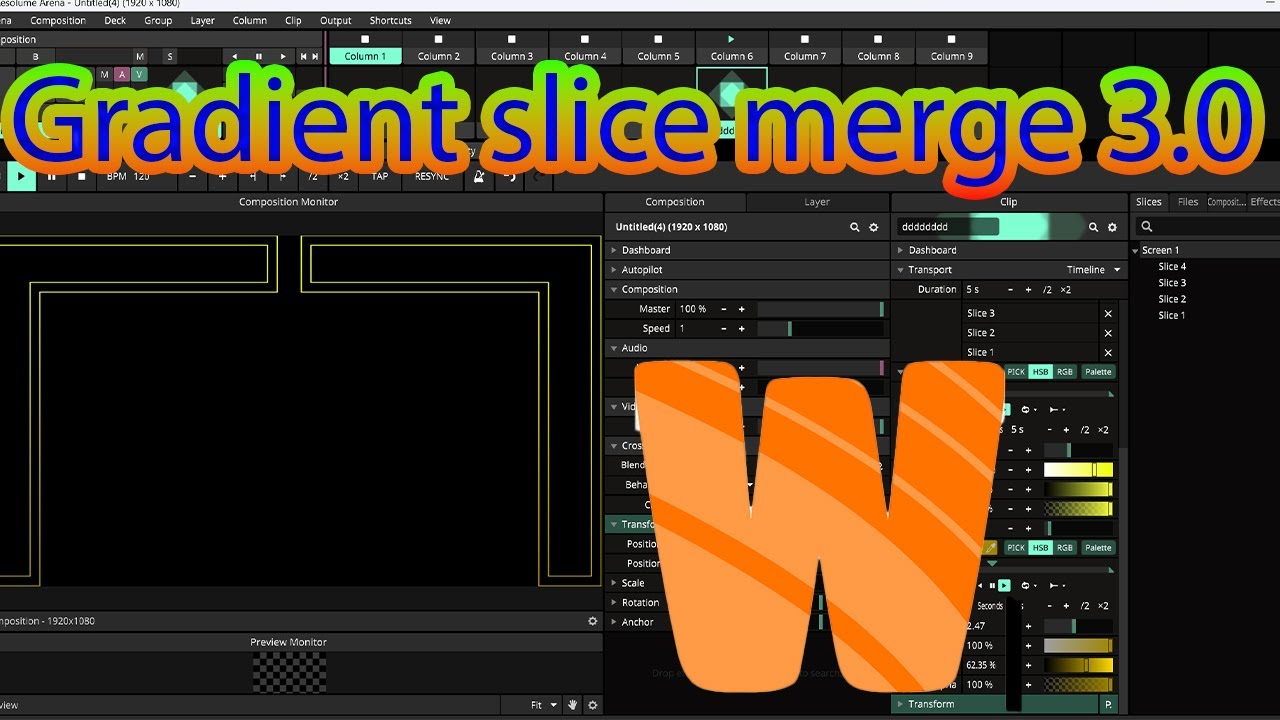Toggle the S solo button
The width and height of the screenshot is (1280, 720).
[170, 57]
